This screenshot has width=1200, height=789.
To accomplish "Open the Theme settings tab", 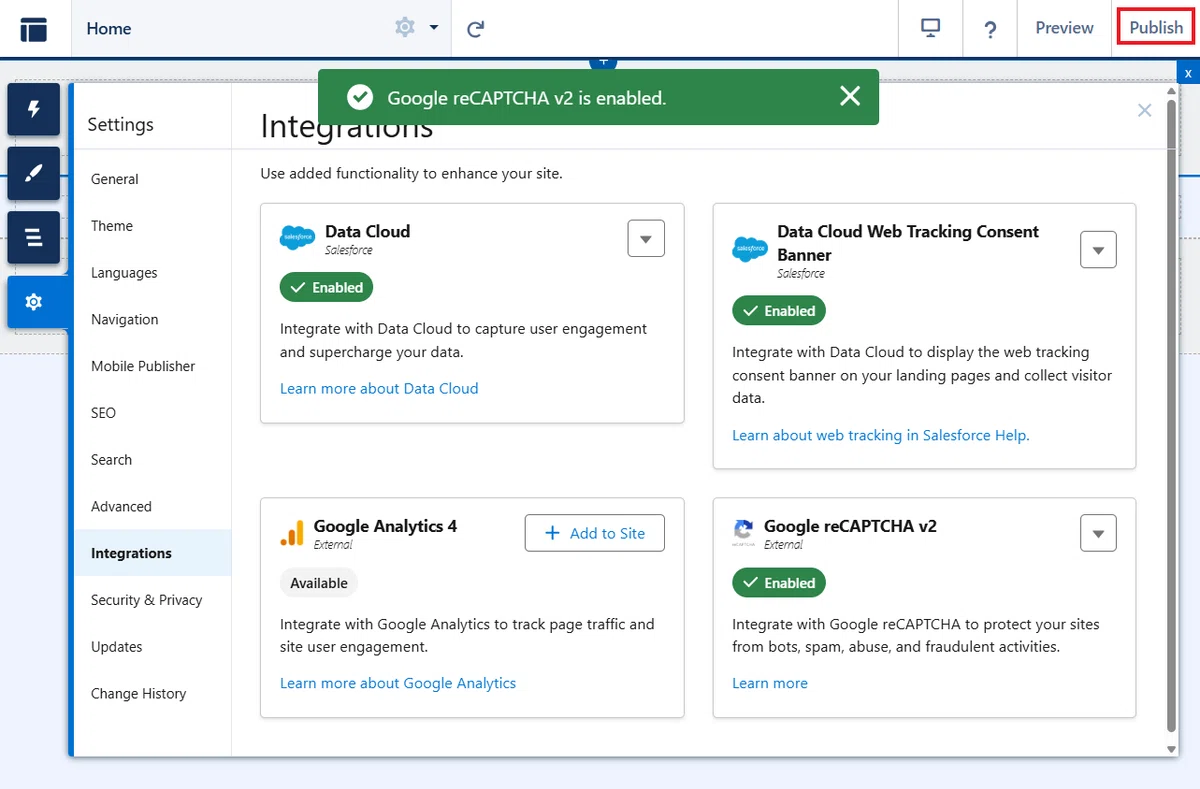I will [x=152, y=226].
